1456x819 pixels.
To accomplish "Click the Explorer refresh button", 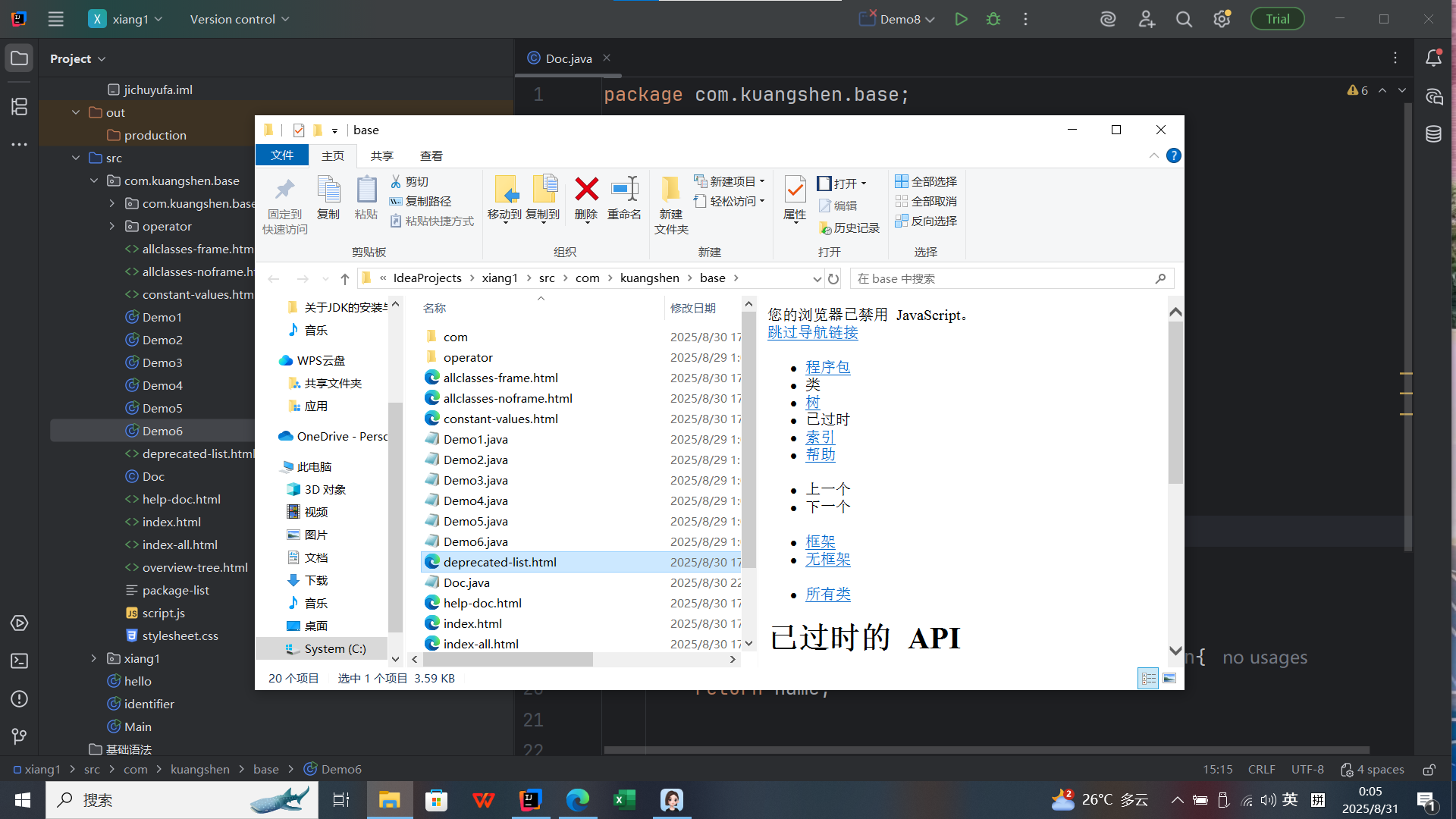I will click(x=833, y=279).
